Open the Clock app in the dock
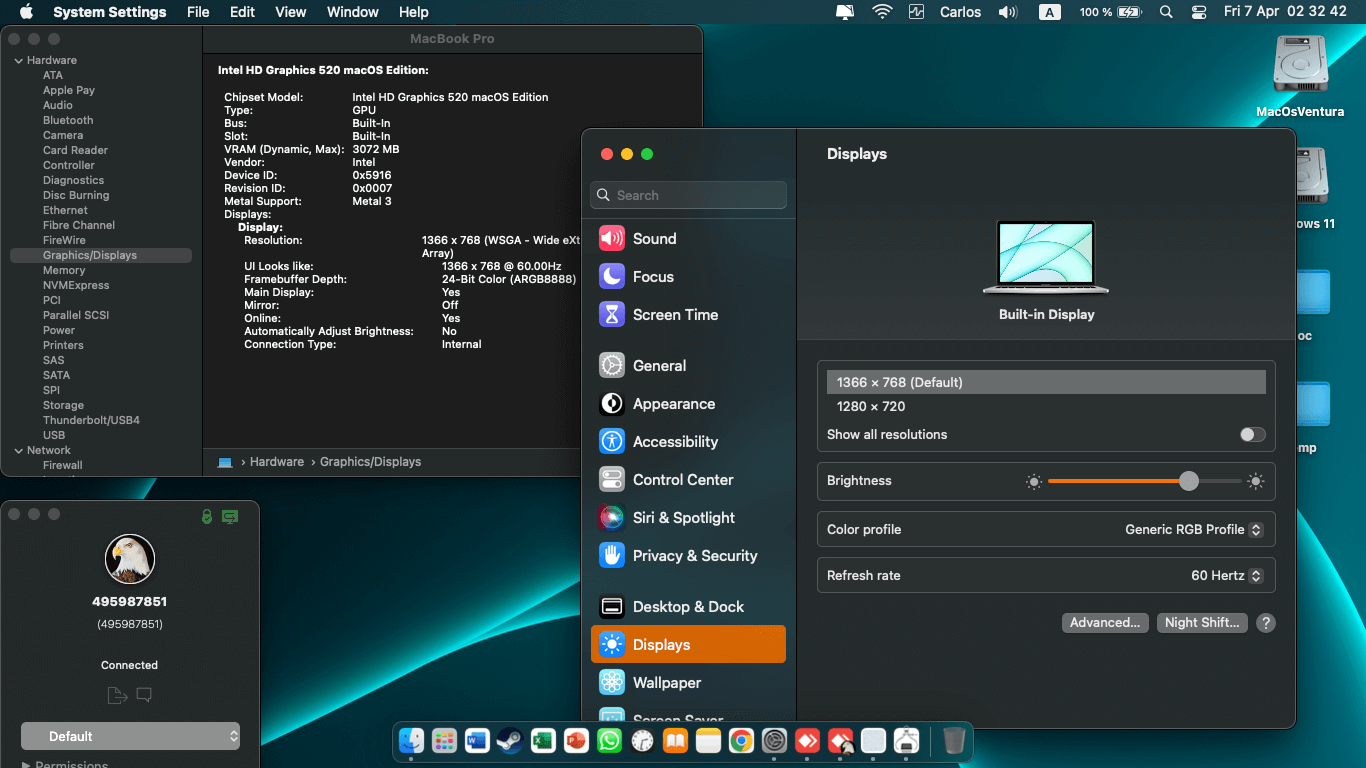This screenshot has height=768, width=1366. click(x=642, y=741)
